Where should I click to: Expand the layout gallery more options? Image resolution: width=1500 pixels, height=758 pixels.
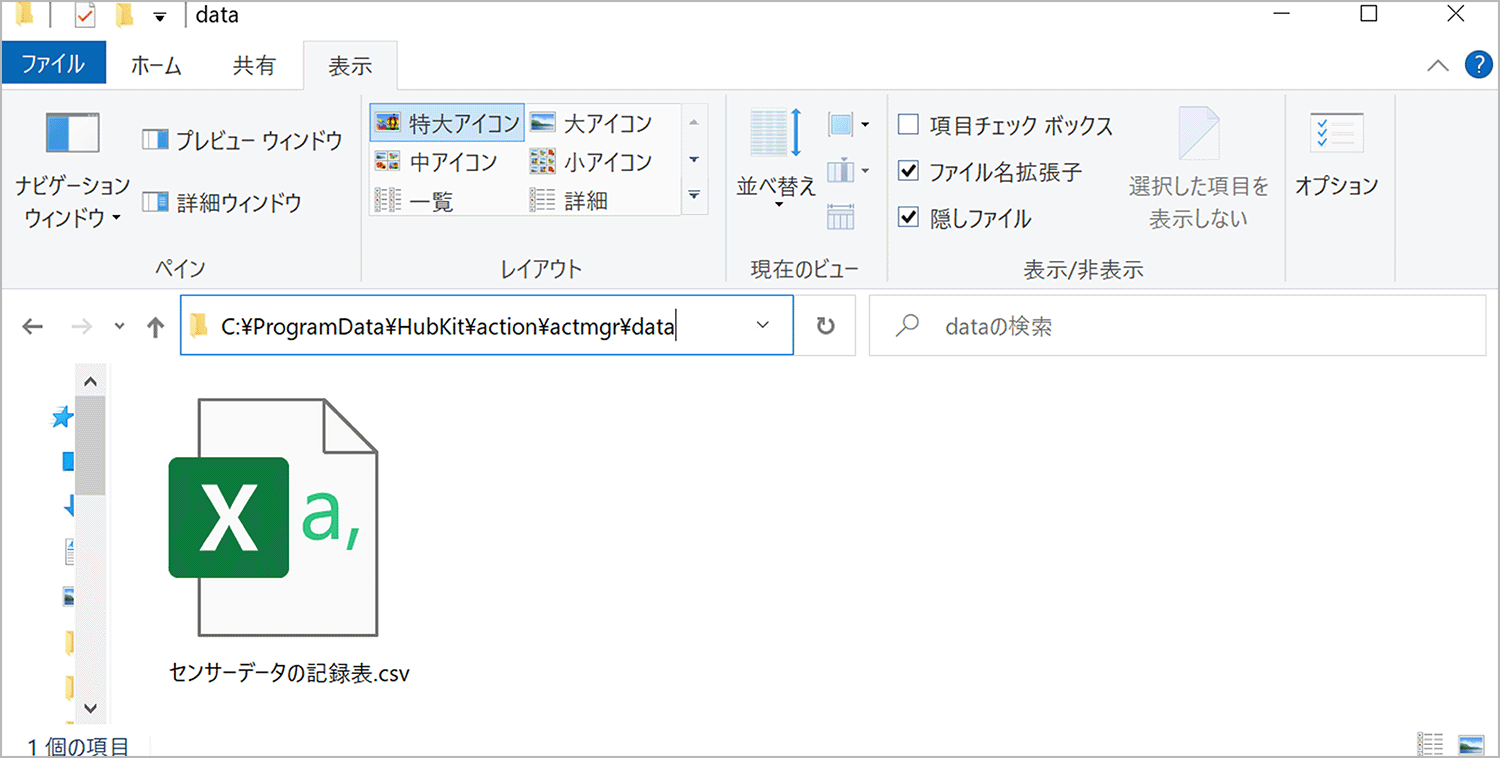click(x=694, y=196)
